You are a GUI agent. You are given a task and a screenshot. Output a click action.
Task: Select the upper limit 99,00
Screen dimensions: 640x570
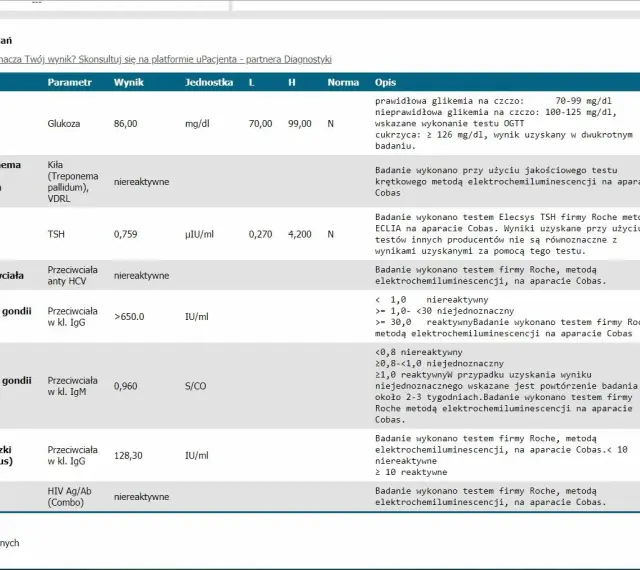[300, 124]
